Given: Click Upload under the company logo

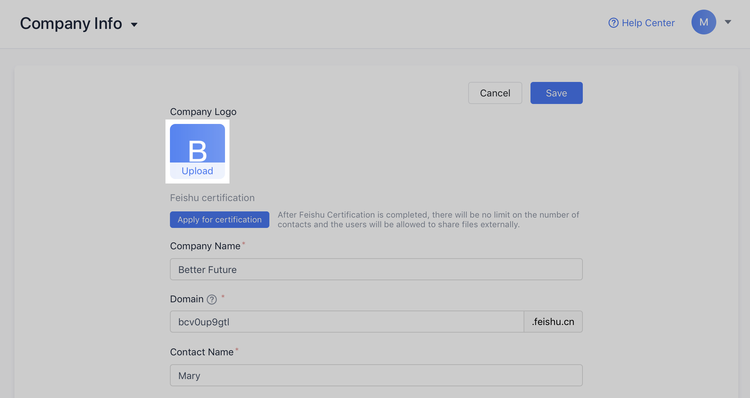Looking at the screenshot, I should tap(198, 171).
